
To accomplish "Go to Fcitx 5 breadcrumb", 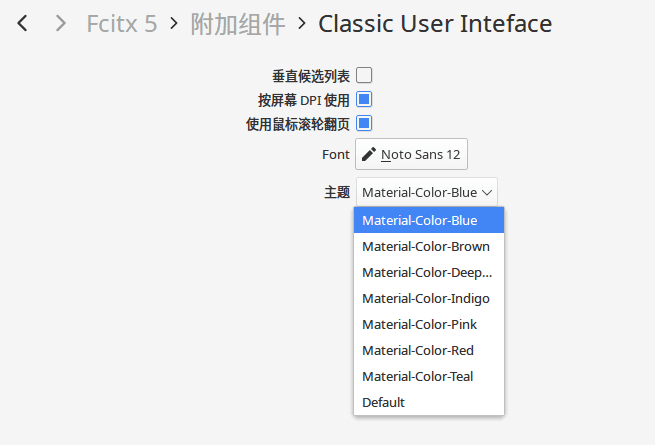I will (121, 23).
